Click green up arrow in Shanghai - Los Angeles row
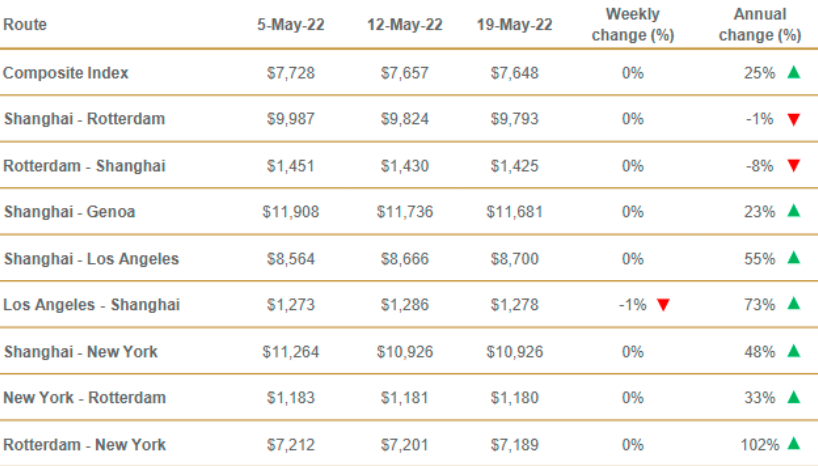The width and height of the screenshot is (818, 466). pyautogui.click(x=793, y=258)
